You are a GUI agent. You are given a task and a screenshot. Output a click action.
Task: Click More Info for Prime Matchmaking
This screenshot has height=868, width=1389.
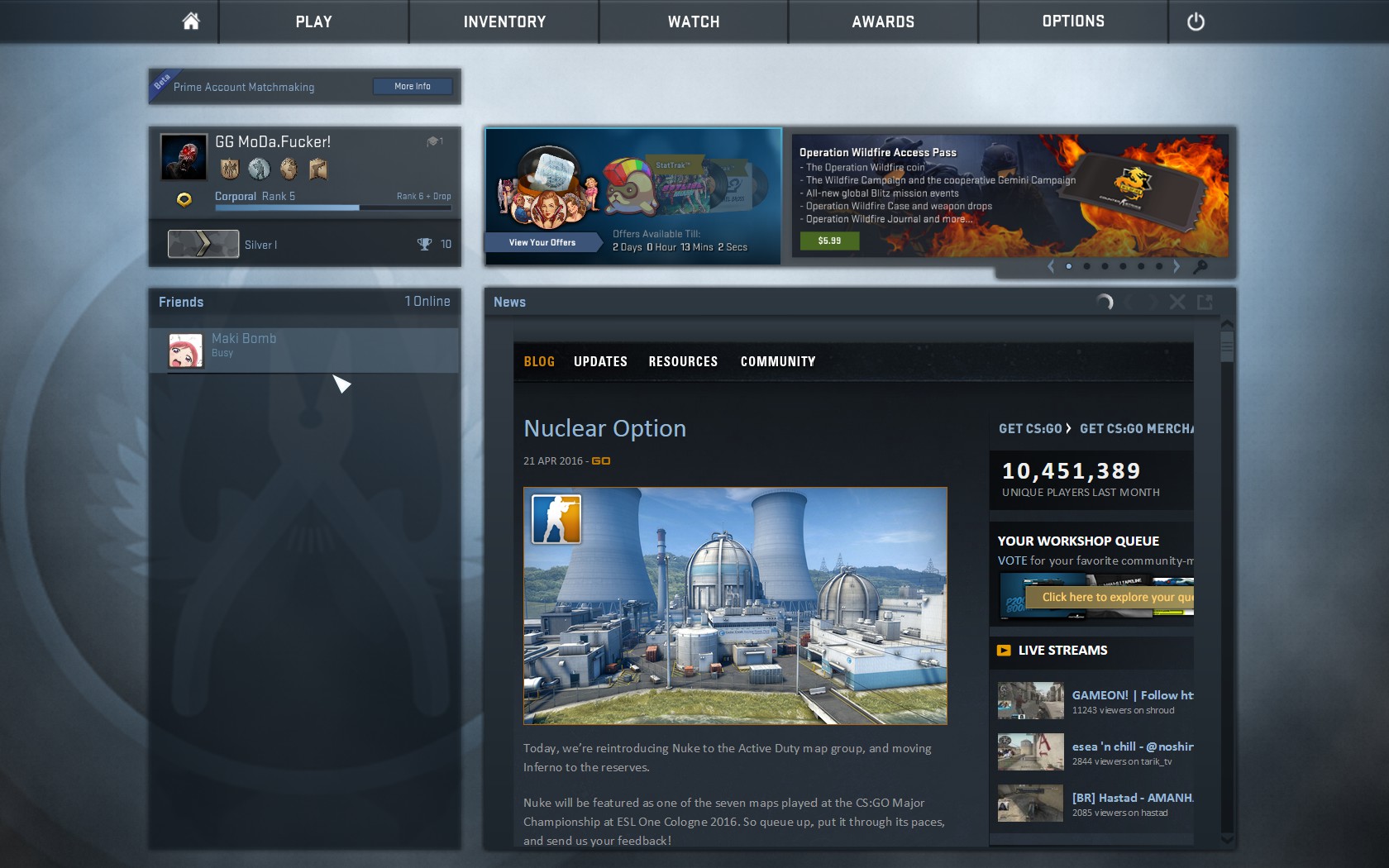click(413, 86)
